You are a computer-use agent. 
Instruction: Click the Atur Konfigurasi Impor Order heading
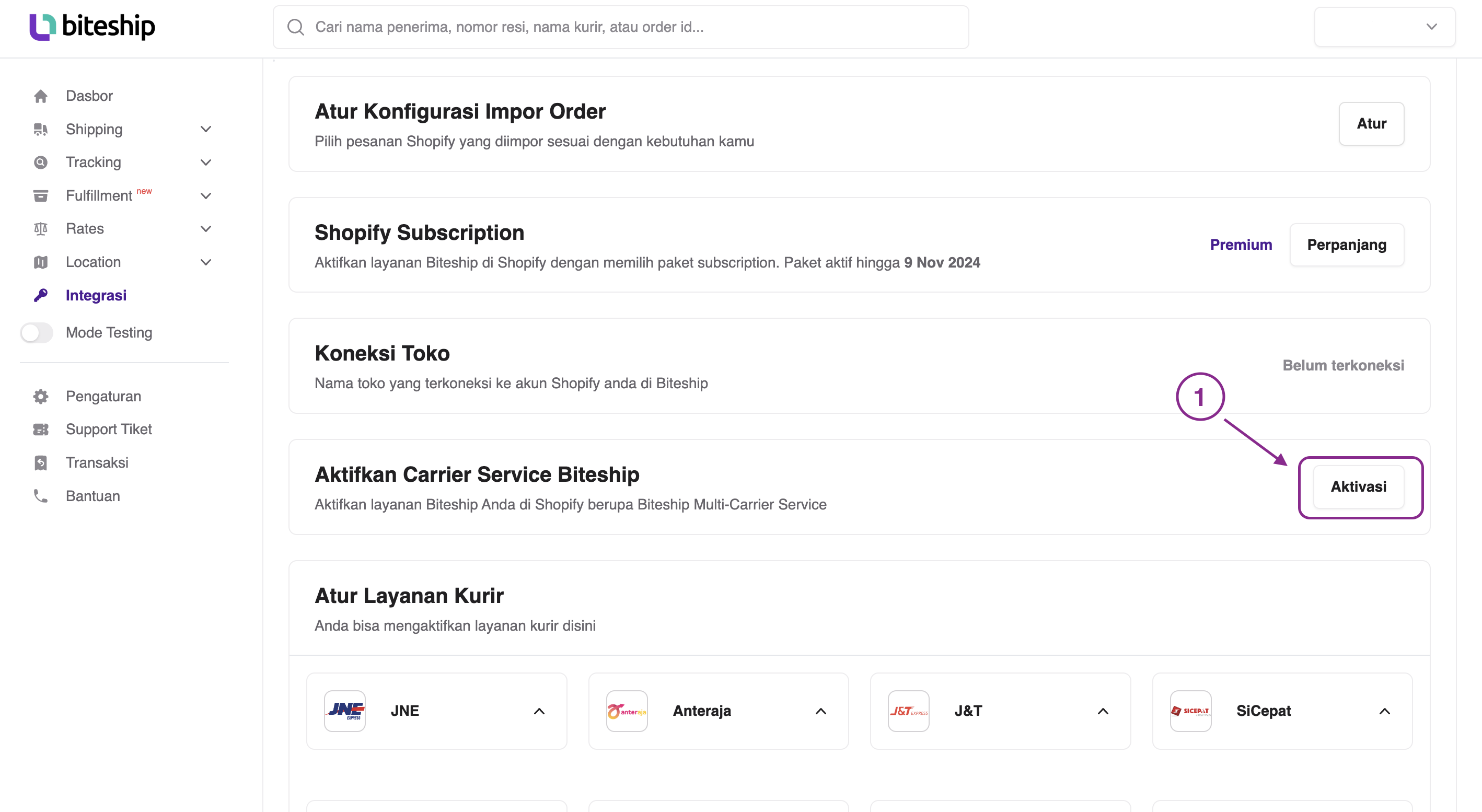tap(460, 111)
